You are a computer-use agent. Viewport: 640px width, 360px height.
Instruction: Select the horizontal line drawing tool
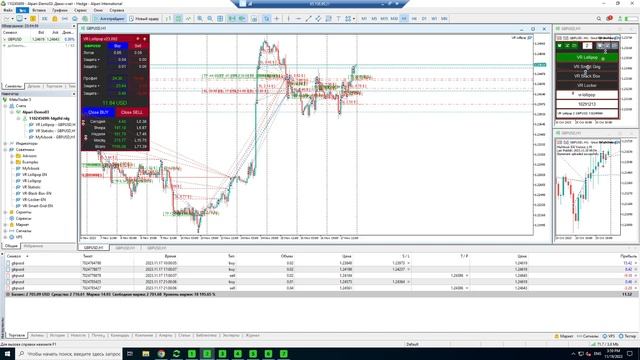click(298, 18)
